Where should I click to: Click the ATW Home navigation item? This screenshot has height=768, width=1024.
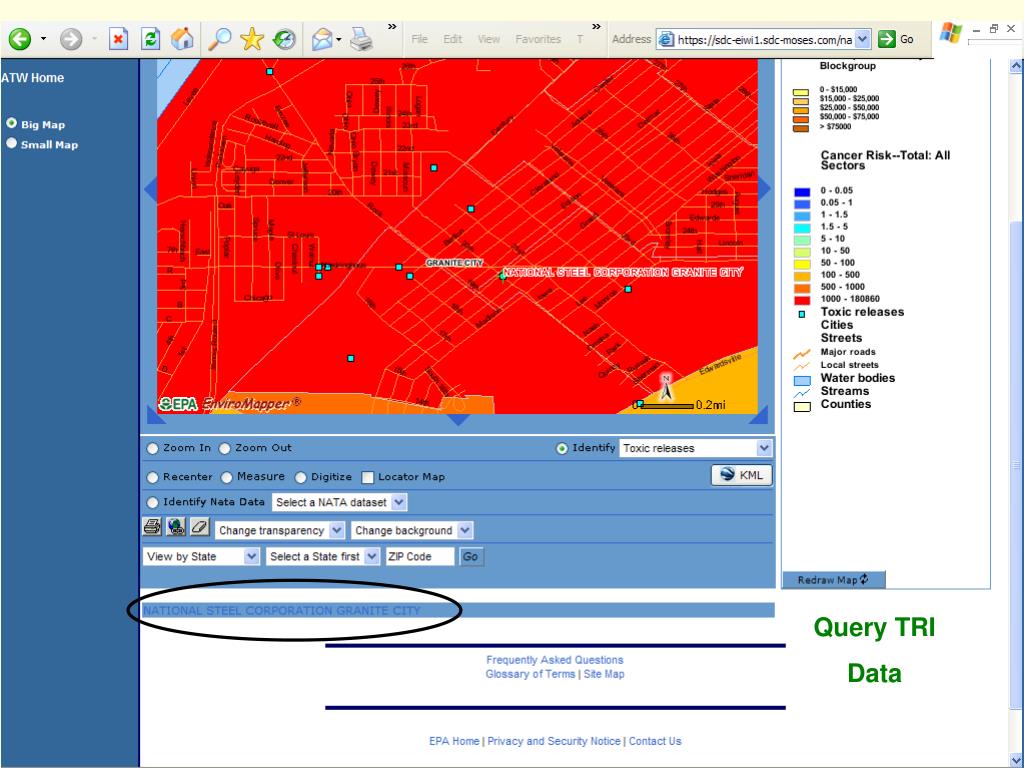[x=33, y=78]
